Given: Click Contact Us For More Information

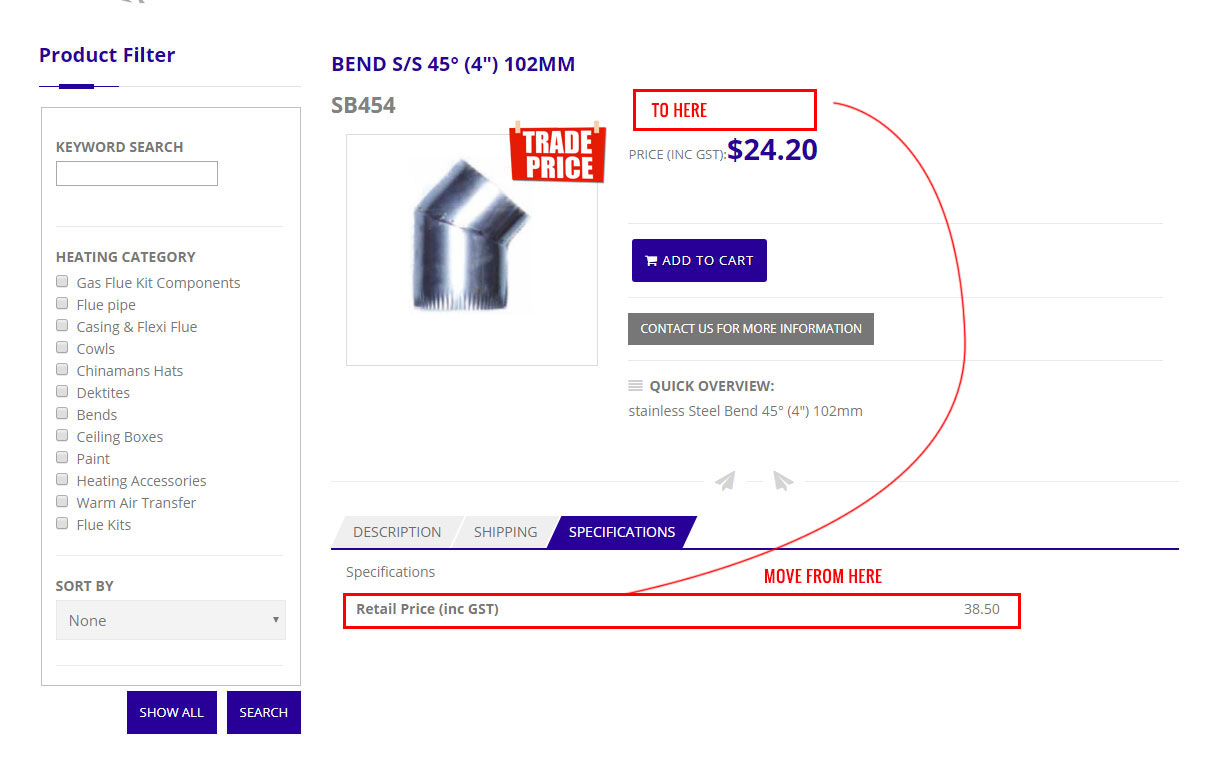Looking at the screenshot, I should [x=751, y=329].
